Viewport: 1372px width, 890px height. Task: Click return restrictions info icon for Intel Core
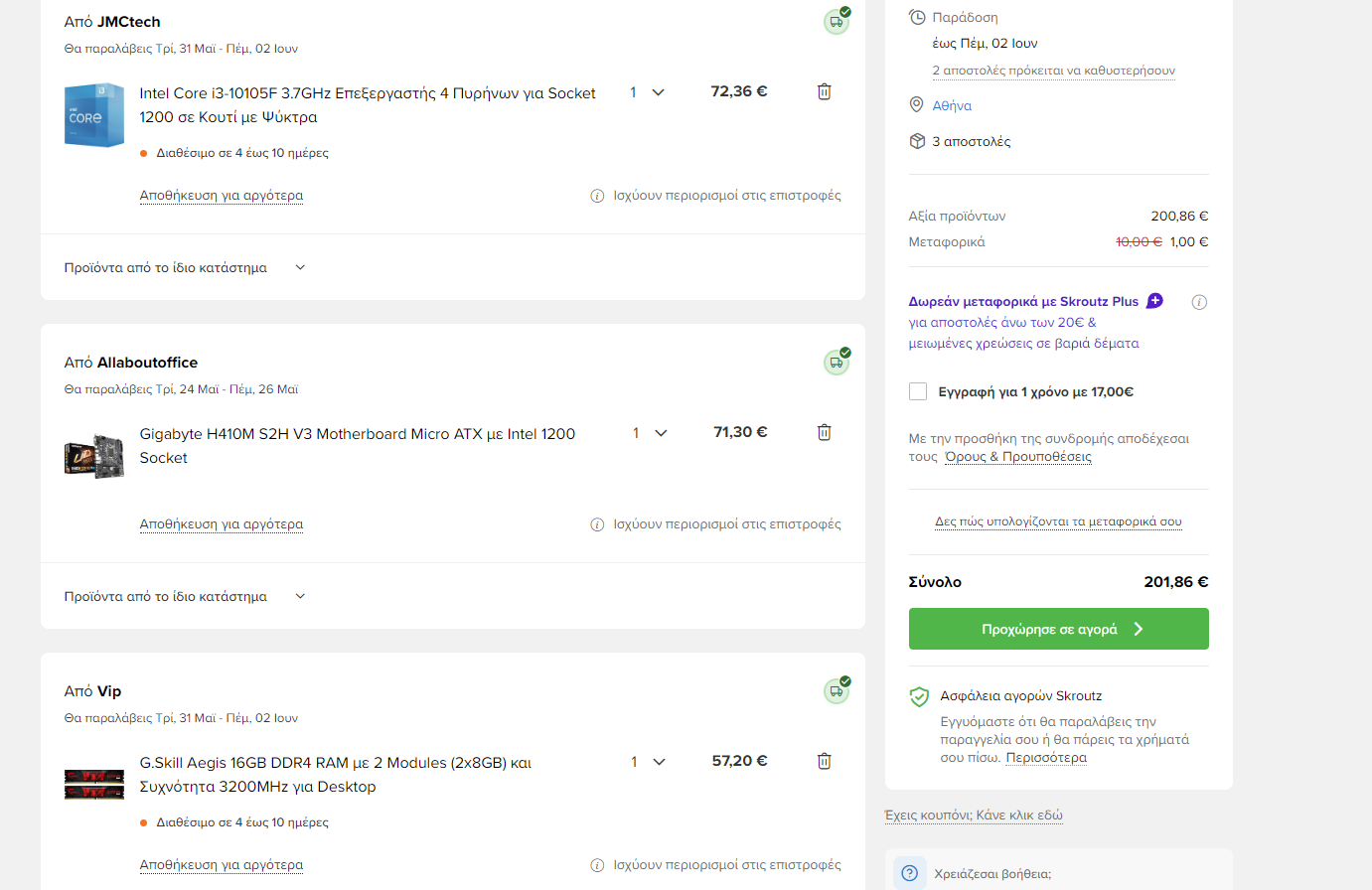(597, 196)
